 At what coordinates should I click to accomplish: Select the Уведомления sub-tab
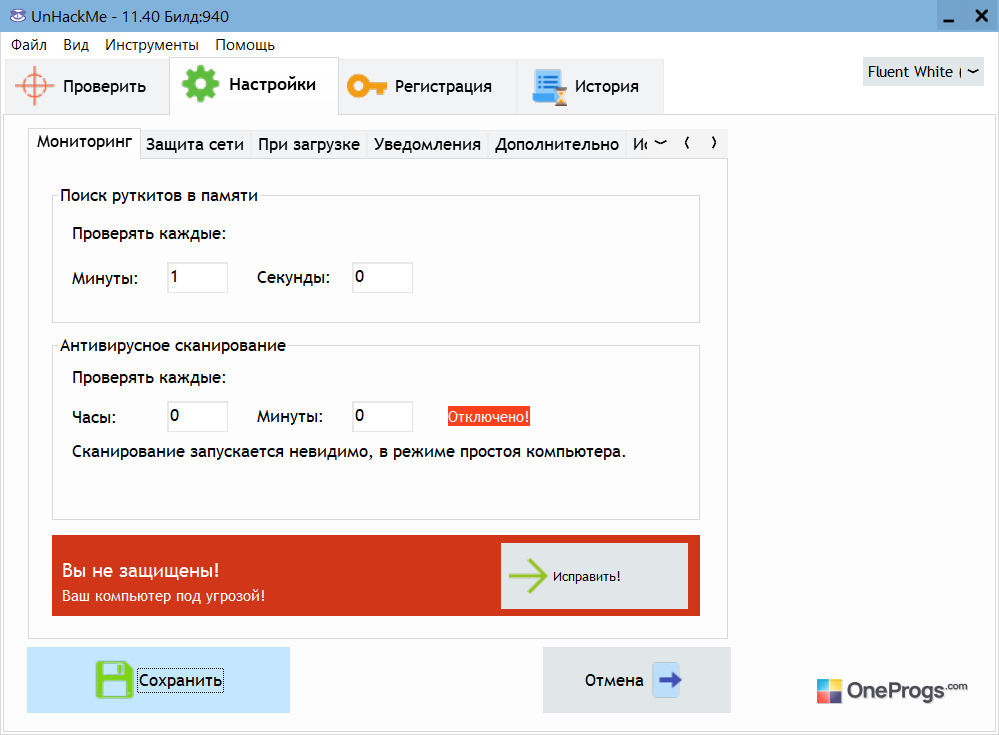point(427,145)
